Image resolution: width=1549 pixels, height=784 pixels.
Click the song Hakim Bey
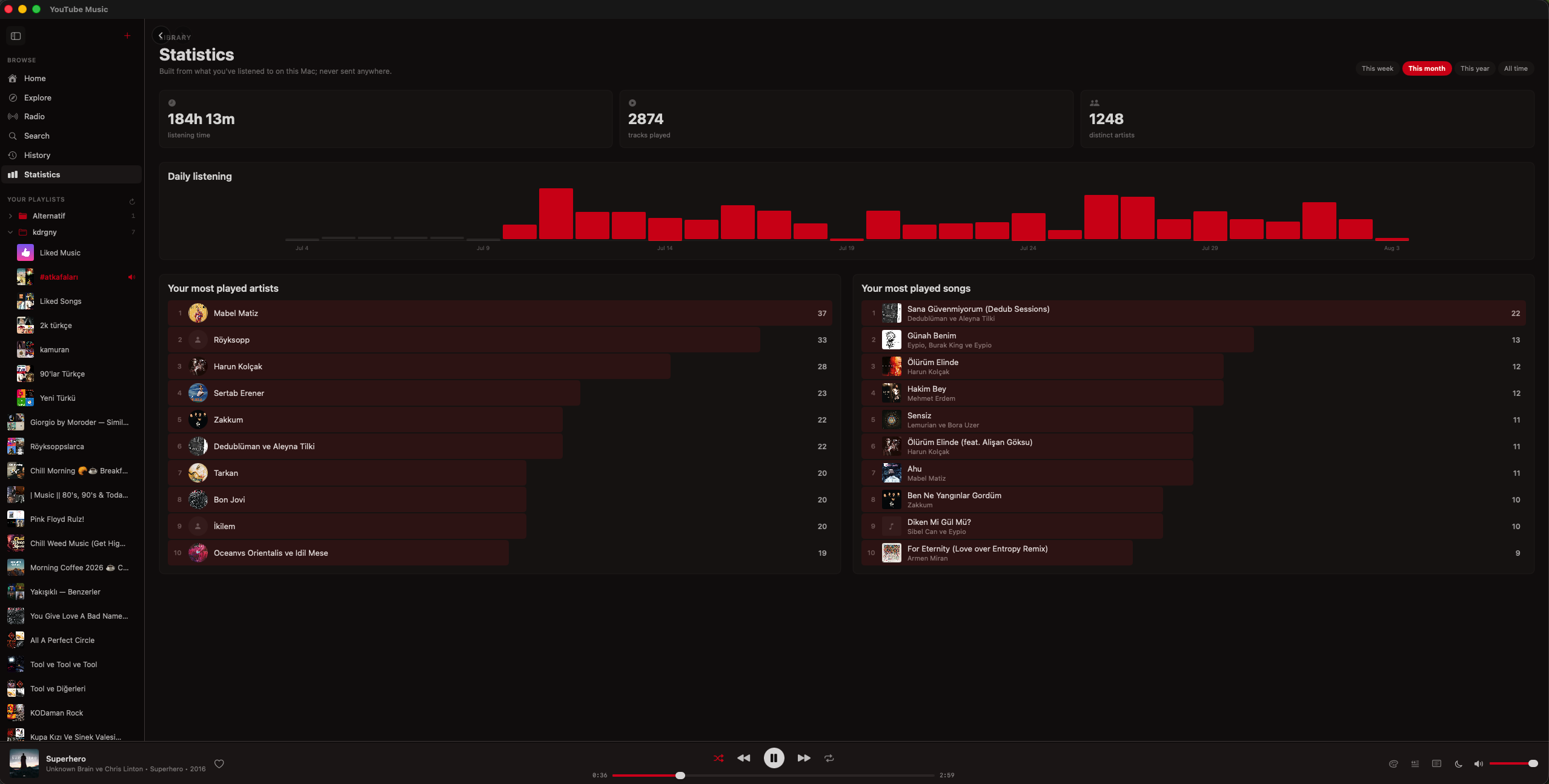tap(1193, 393)
